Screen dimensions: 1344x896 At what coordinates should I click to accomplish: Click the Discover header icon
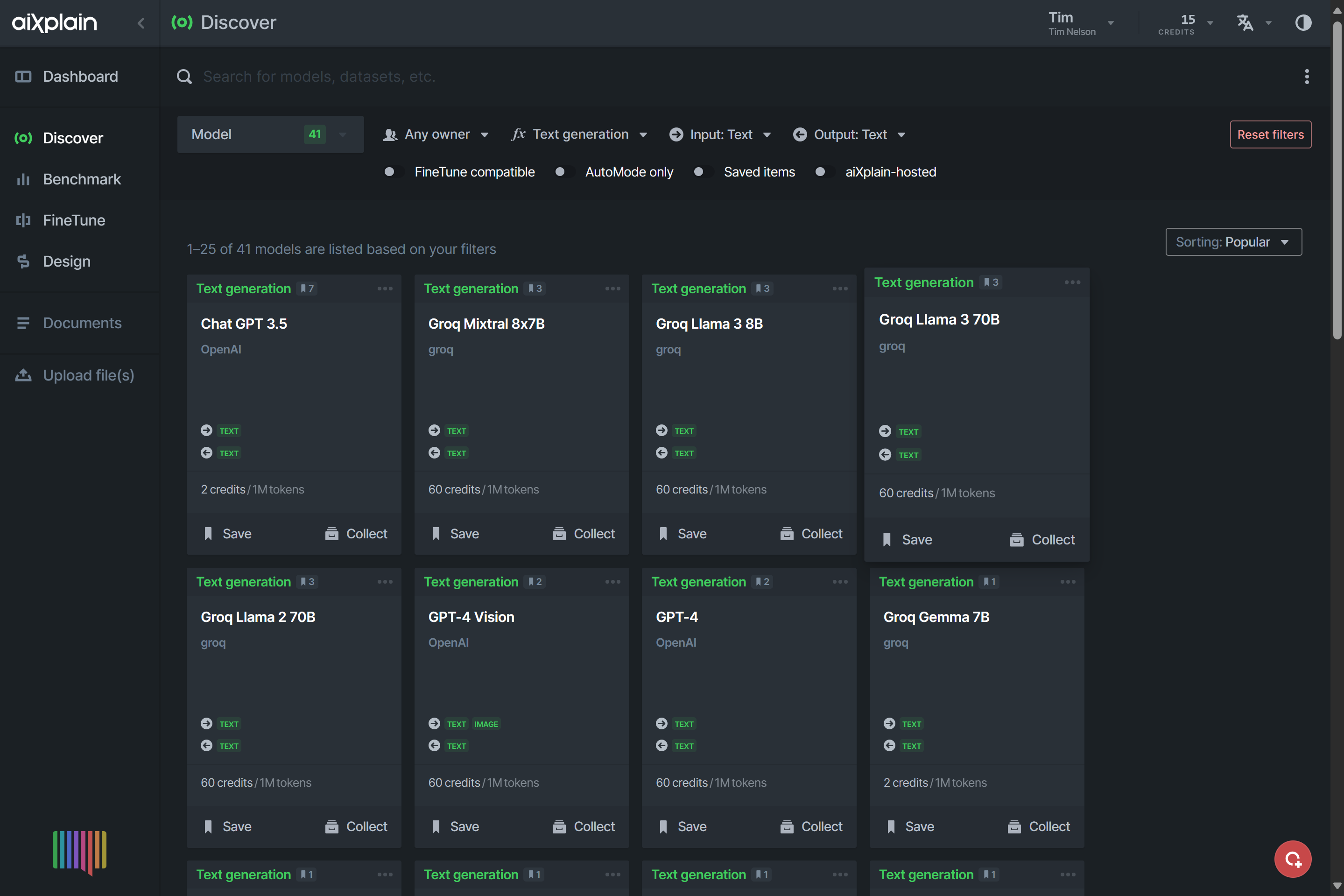click(182, 22)
